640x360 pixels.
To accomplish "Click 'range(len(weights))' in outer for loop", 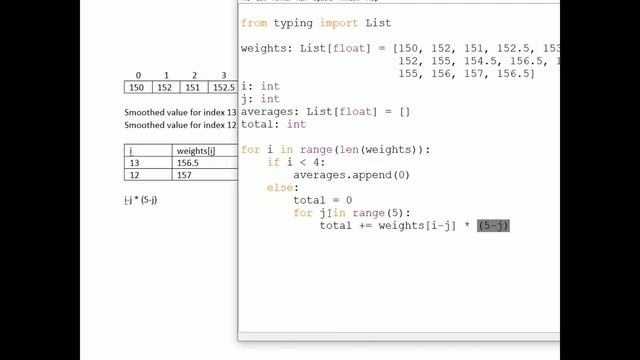I will [361, 150].
